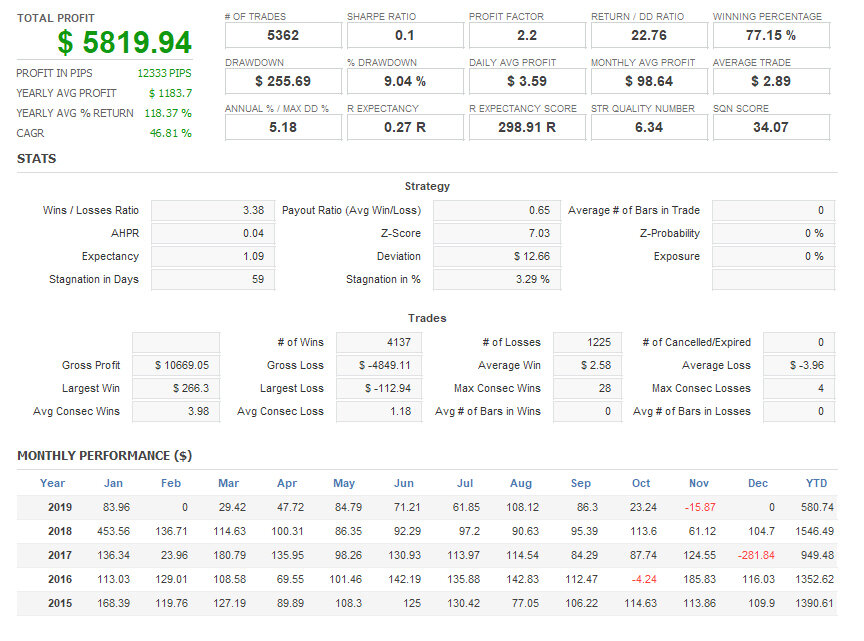Select # of Losses field 1225
Image resolution: width=864 pixels, height=641 pixels.
click(x=587, y=342)
